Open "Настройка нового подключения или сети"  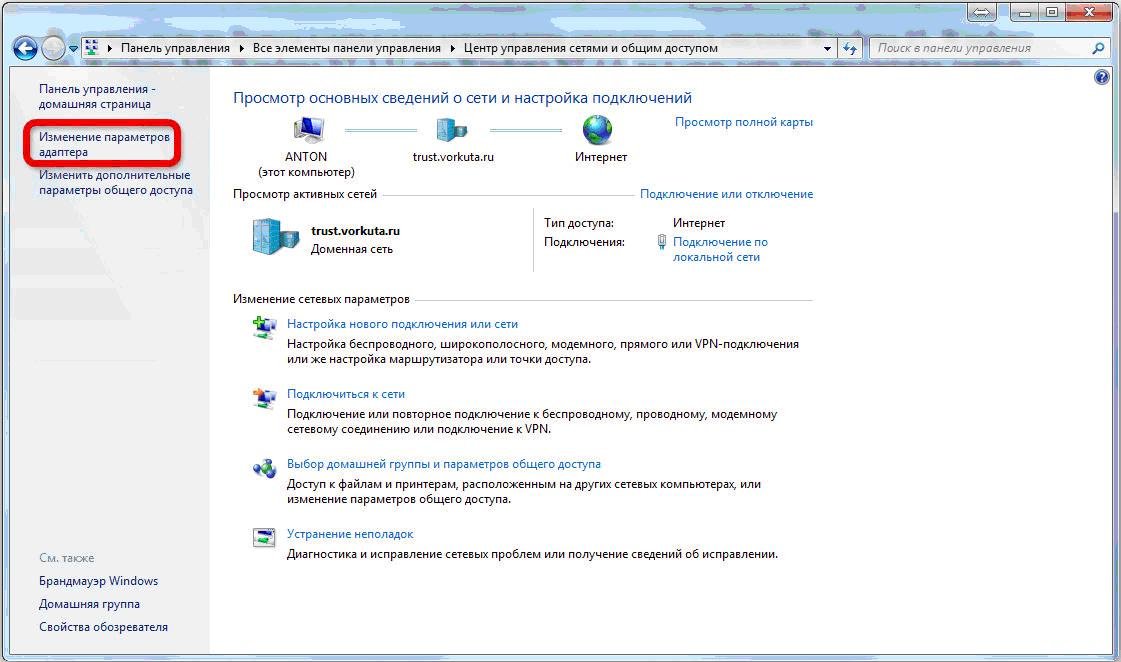403,324
